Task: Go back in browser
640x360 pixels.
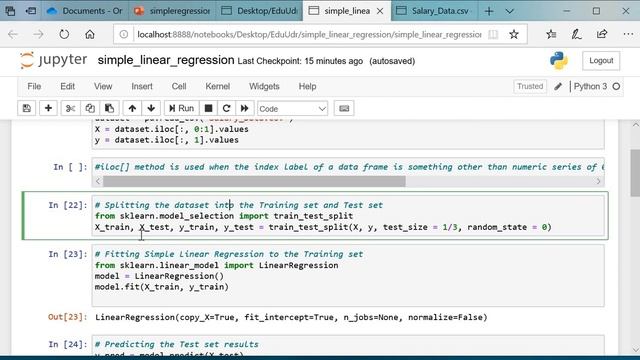Action: pyautogui.click(x=13, y=35)
